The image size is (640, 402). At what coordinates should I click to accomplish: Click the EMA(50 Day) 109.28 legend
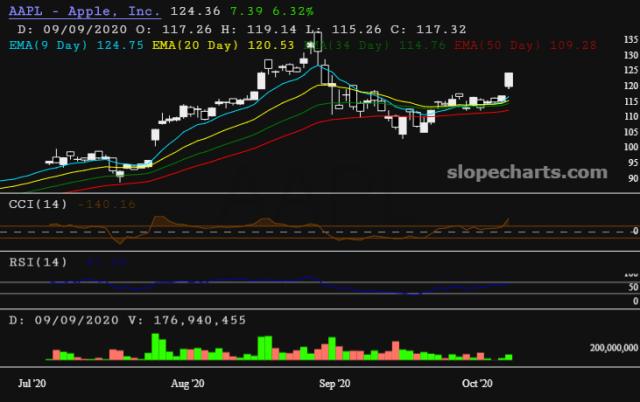[x=525, y=45]
